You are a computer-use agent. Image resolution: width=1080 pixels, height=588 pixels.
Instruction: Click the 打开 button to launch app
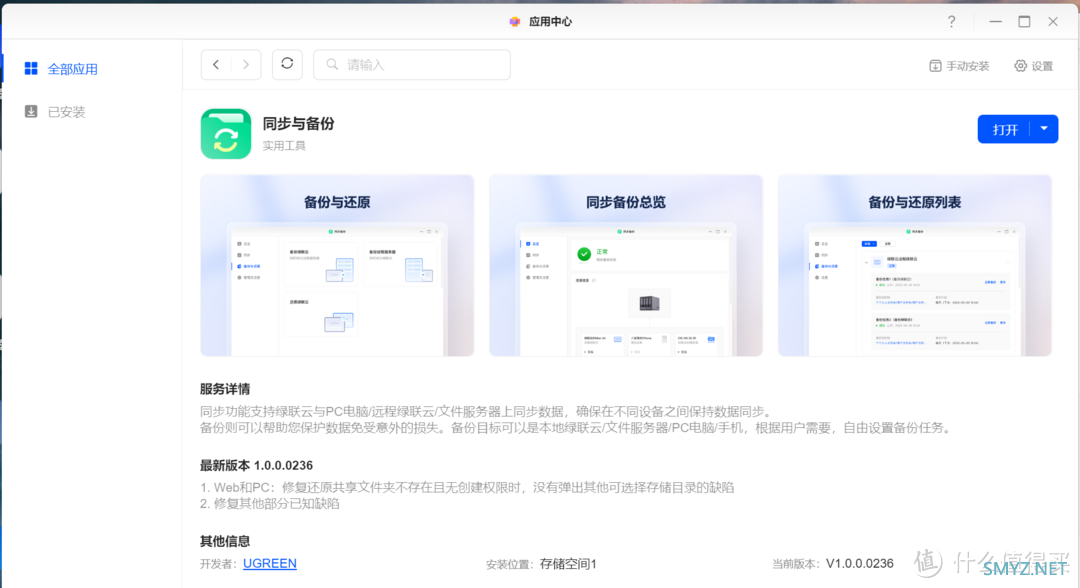pos(1004,129)
